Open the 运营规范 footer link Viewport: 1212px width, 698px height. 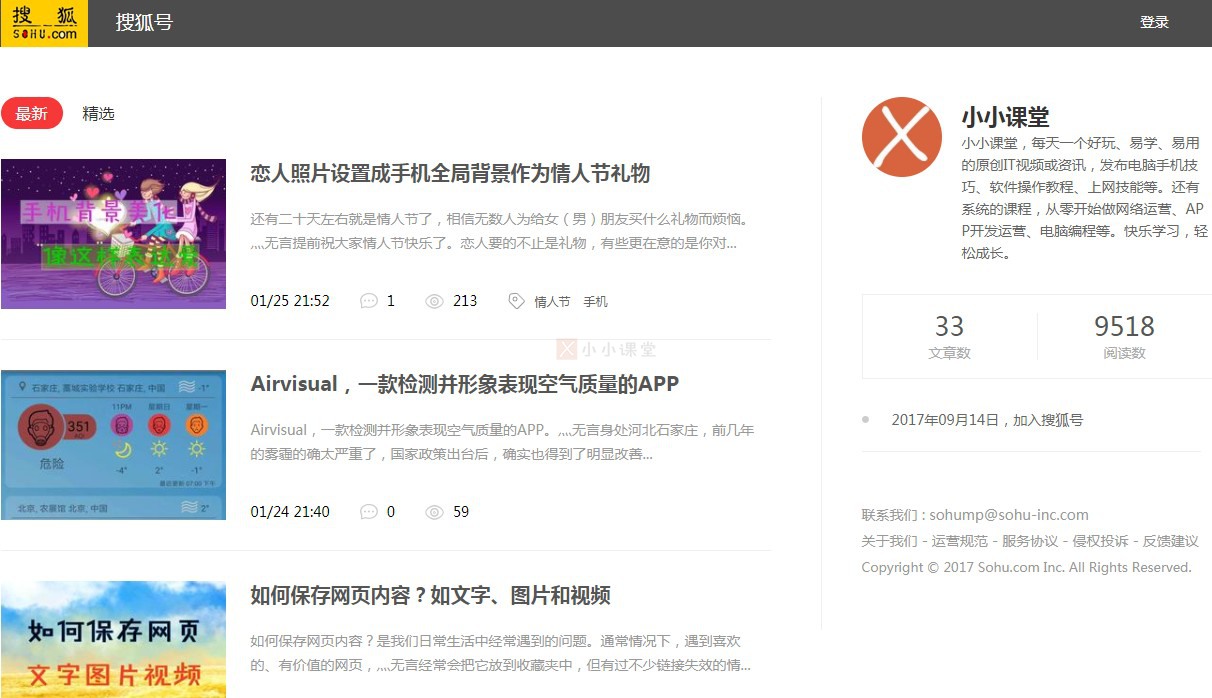959,541
